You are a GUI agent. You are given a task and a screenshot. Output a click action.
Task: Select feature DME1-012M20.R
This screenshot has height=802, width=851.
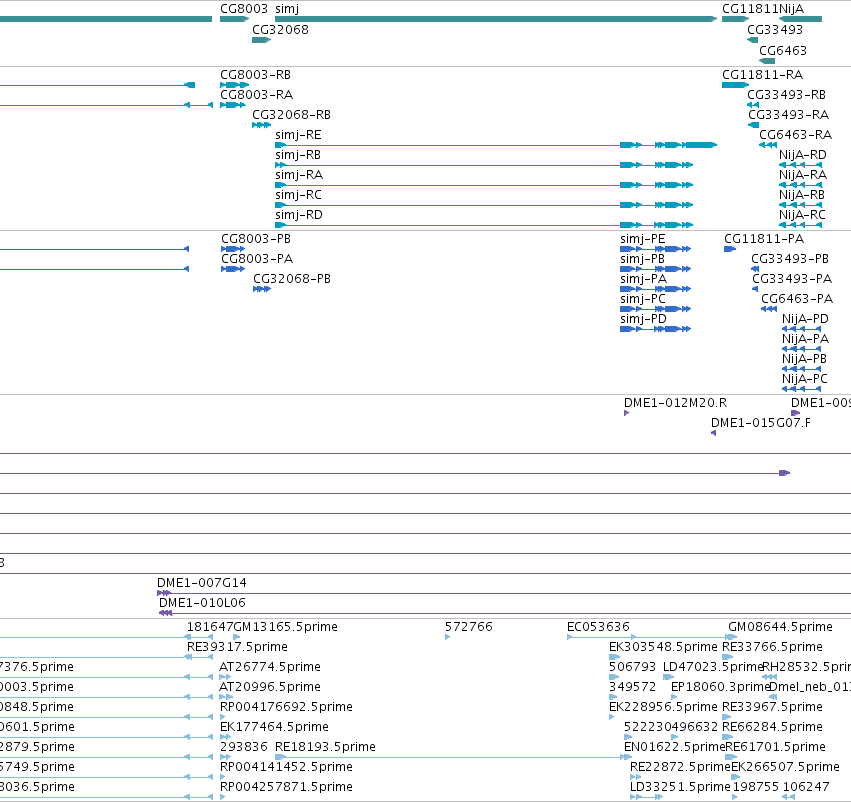675,403
